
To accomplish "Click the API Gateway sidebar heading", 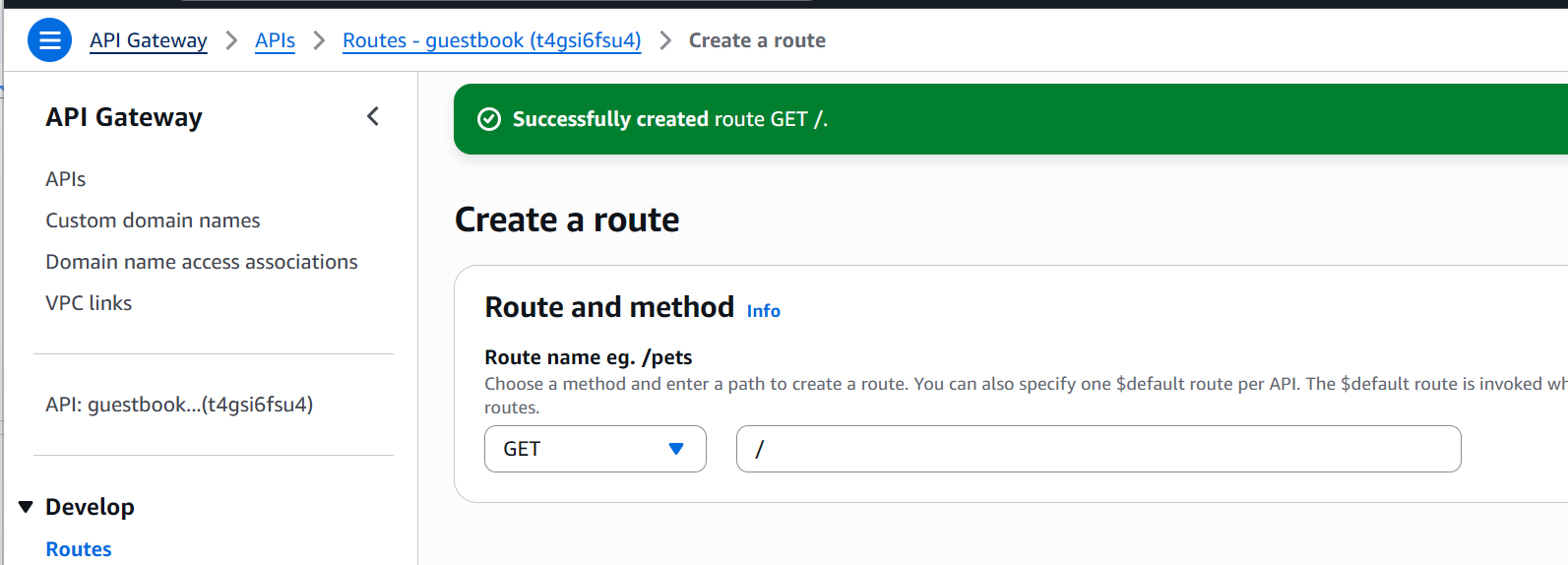I will [x=124, y=117].
